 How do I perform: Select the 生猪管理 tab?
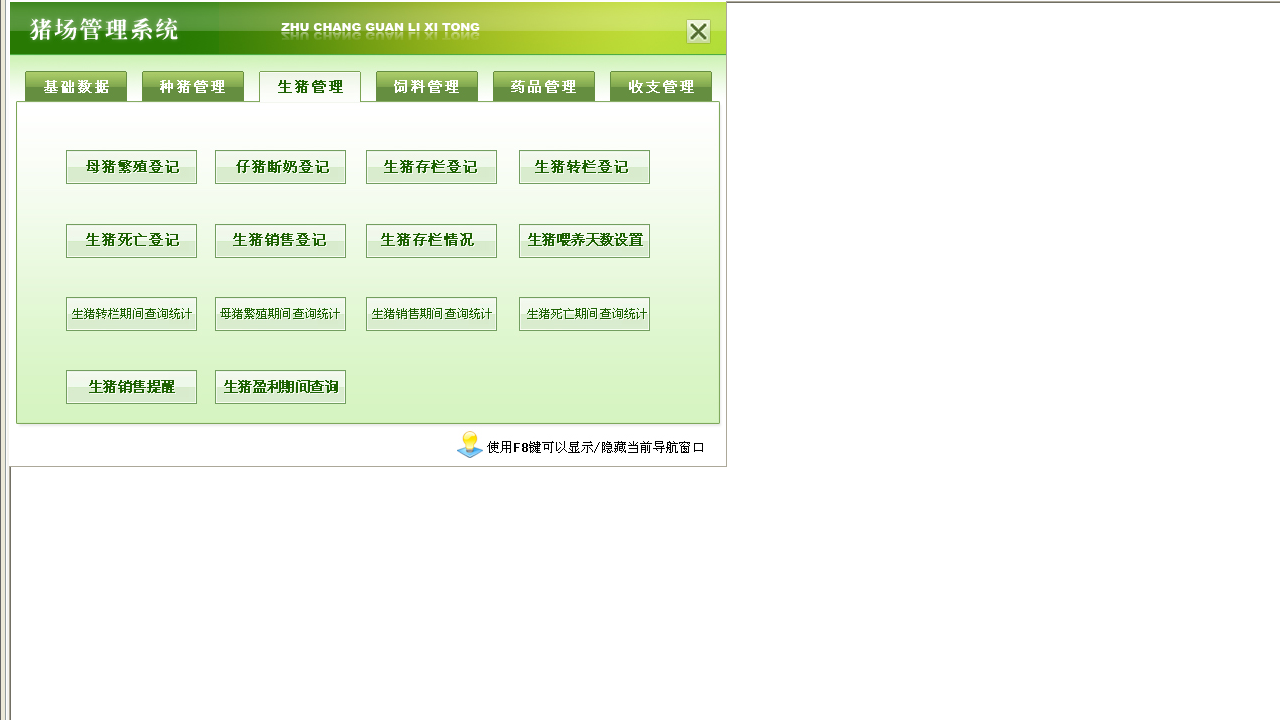(309, 86)
